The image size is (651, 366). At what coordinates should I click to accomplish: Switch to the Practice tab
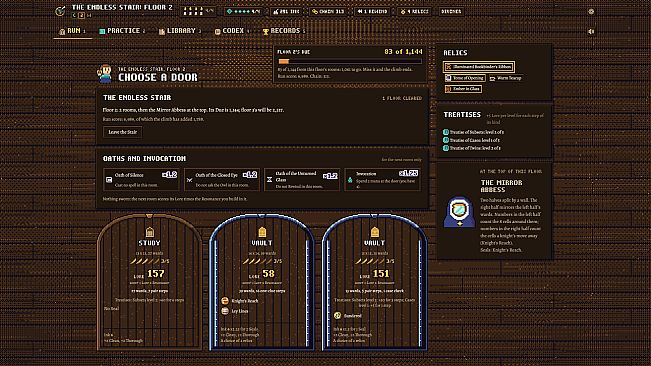tap(122, 31)
